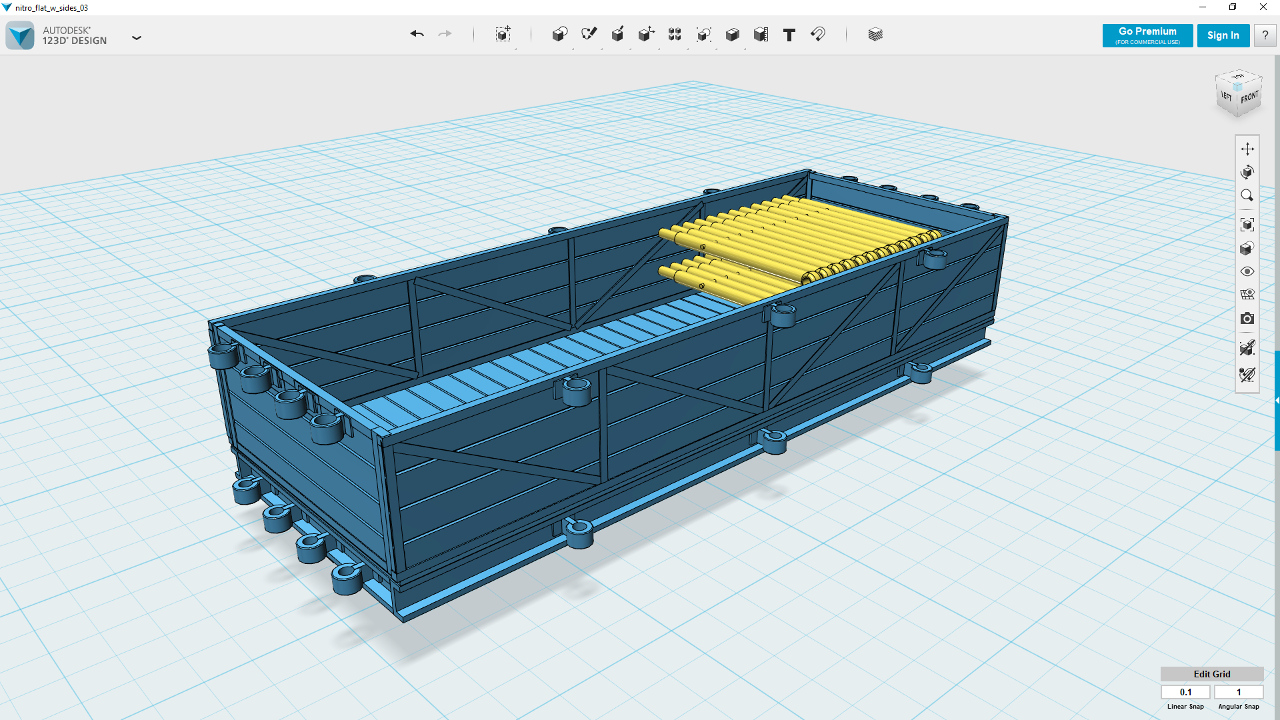Select the Text tool
The height and width of the screenshot is (720, 1280).
(789, 34)
